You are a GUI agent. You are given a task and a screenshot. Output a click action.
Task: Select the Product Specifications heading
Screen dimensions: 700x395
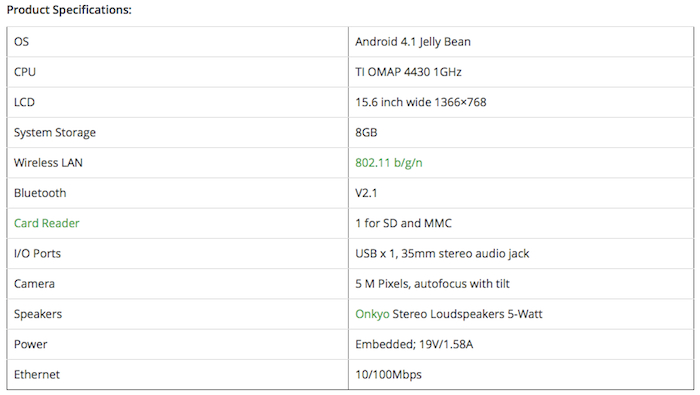coord(69,10)
